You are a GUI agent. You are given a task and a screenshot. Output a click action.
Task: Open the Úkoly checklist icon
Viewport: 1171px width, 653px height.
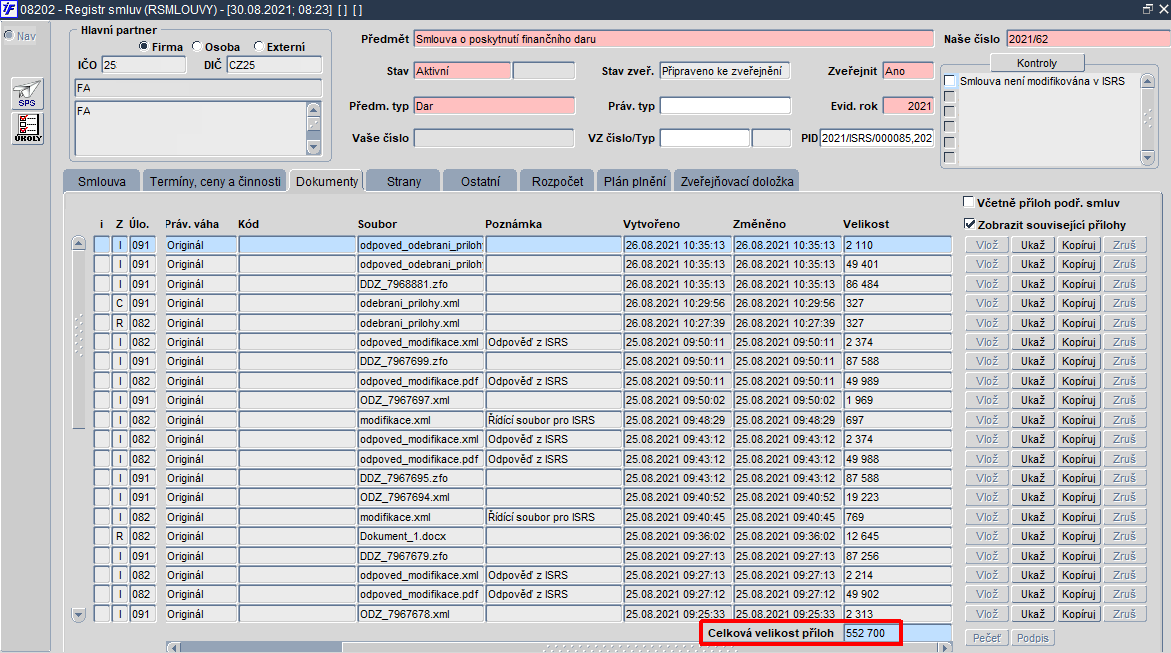click(x=27, y=128)
